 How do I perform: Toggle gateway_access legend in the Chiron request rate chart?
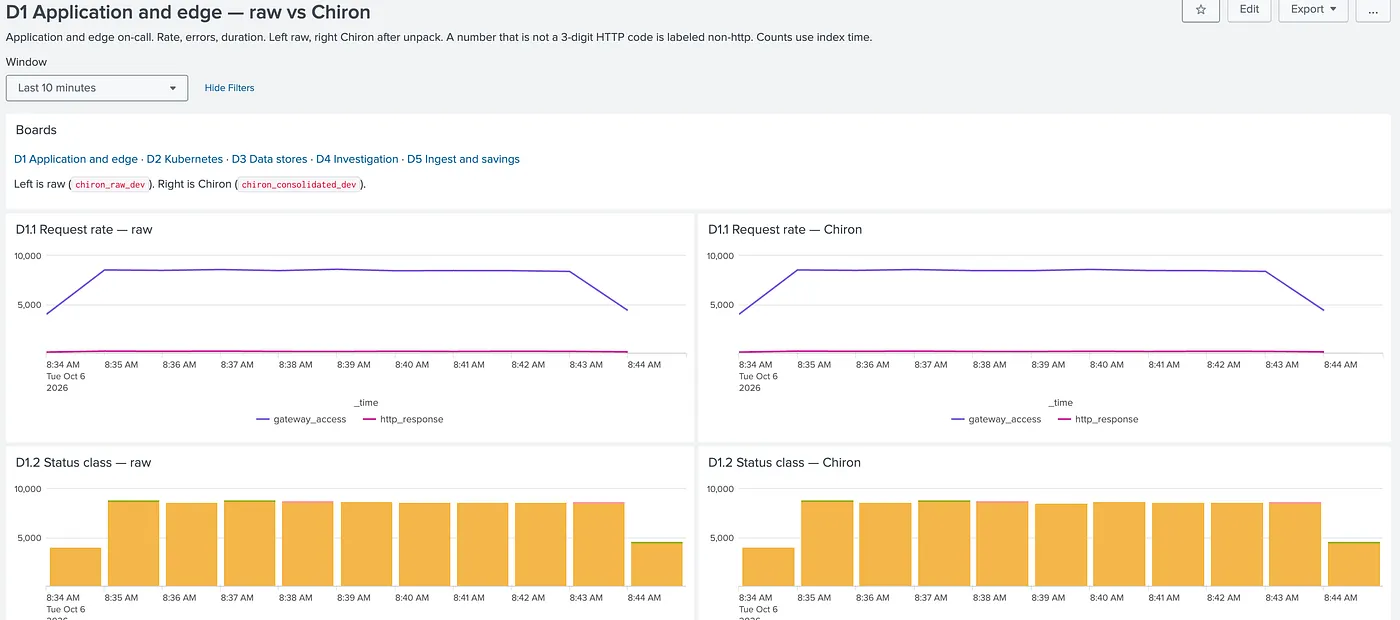(996, 419)
